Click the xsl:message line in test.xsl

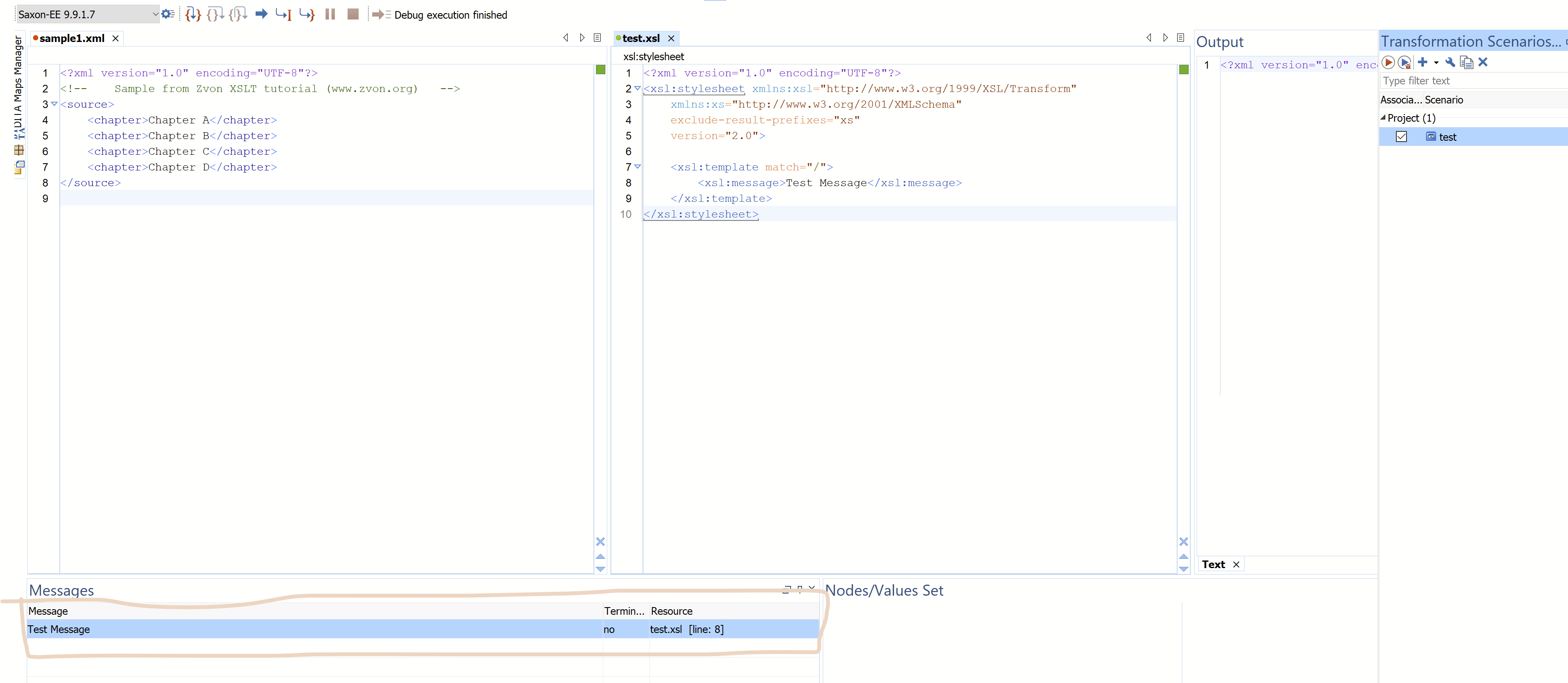pyautogui.click(x=830, y=183)
